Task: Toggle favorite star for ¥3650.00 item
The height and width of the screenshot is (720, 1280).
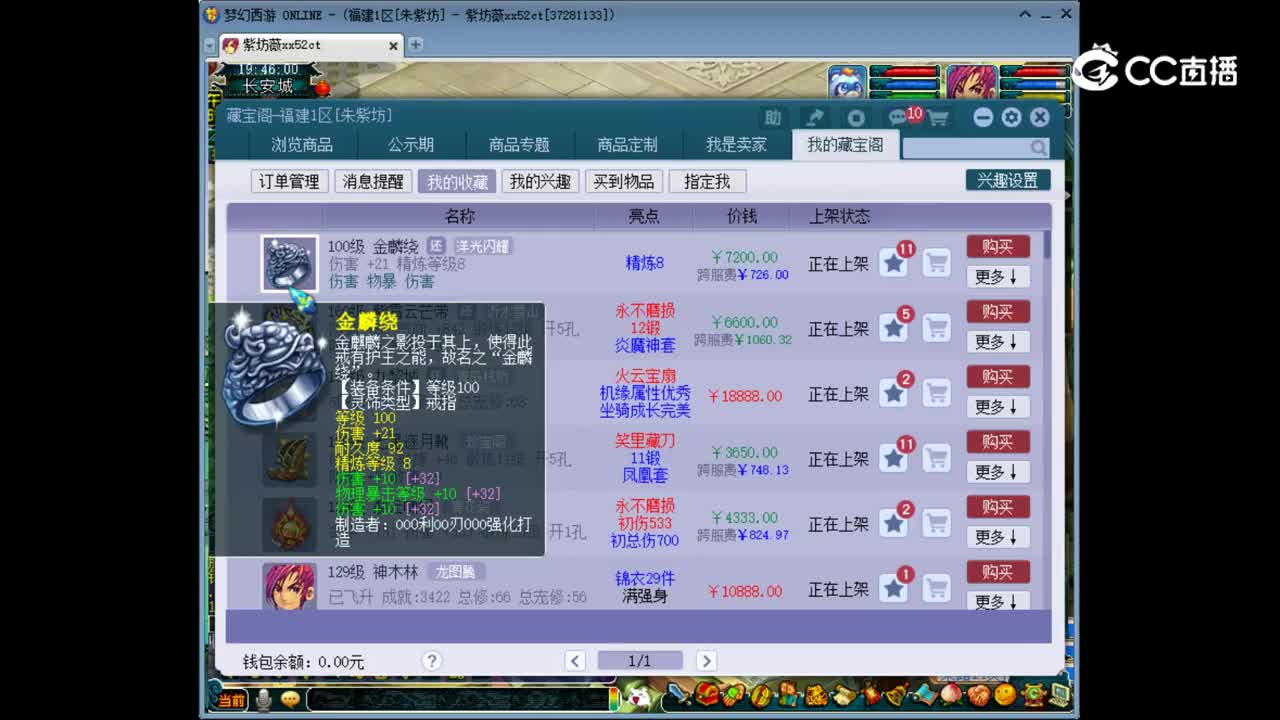Action: [x=894, y=458]
